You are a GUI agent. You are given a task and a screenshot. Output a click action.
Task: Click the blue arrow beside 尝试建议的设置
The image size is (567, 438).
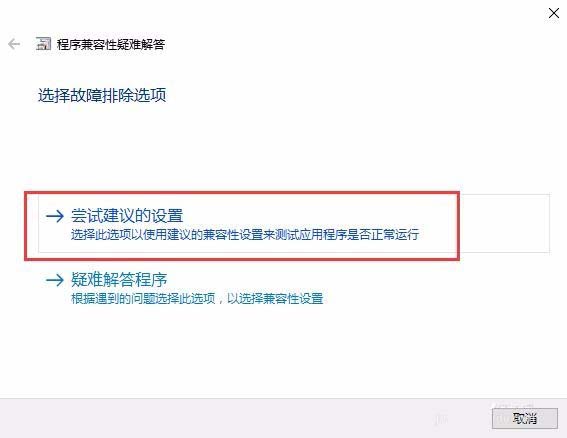point(55,216)
